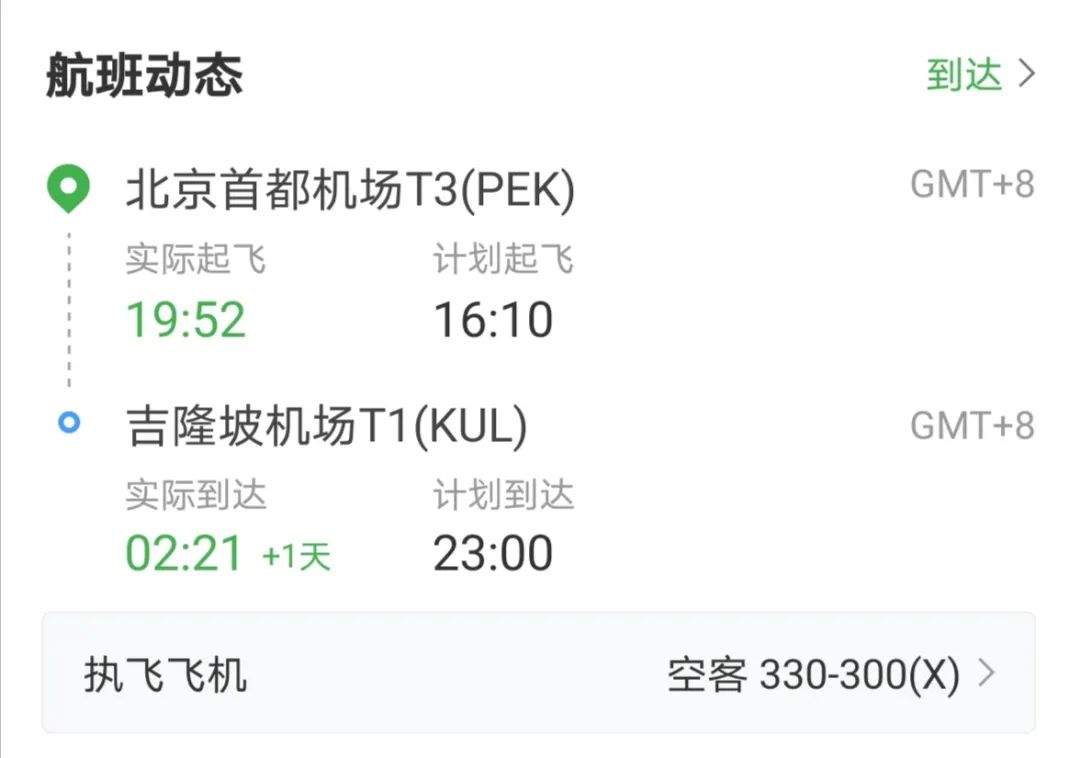Select the actual departure time 19:52
Viewport: 1080px width, 758px height.
[185, 318]
